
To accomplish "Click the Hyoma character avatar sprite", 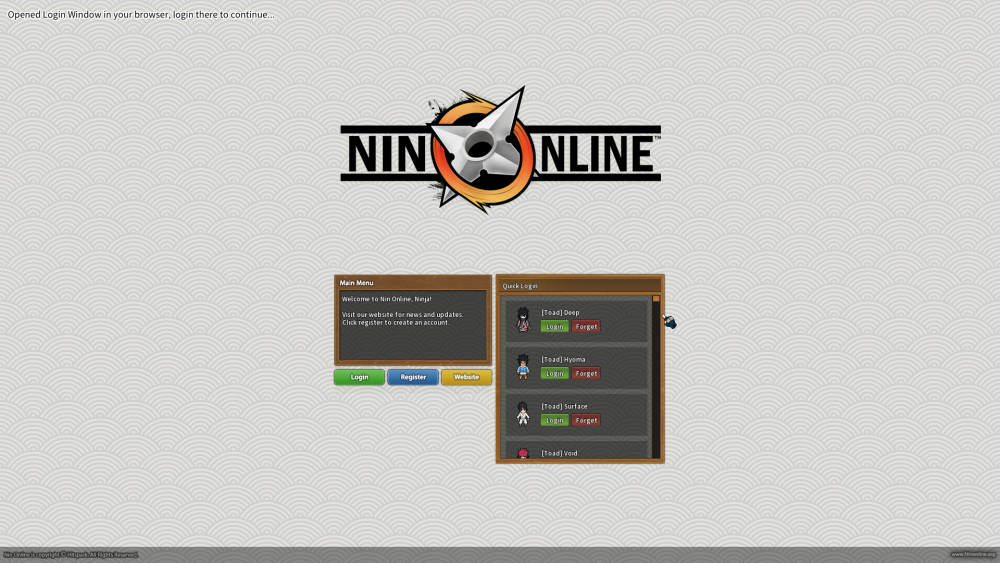I will coord(522,366).
